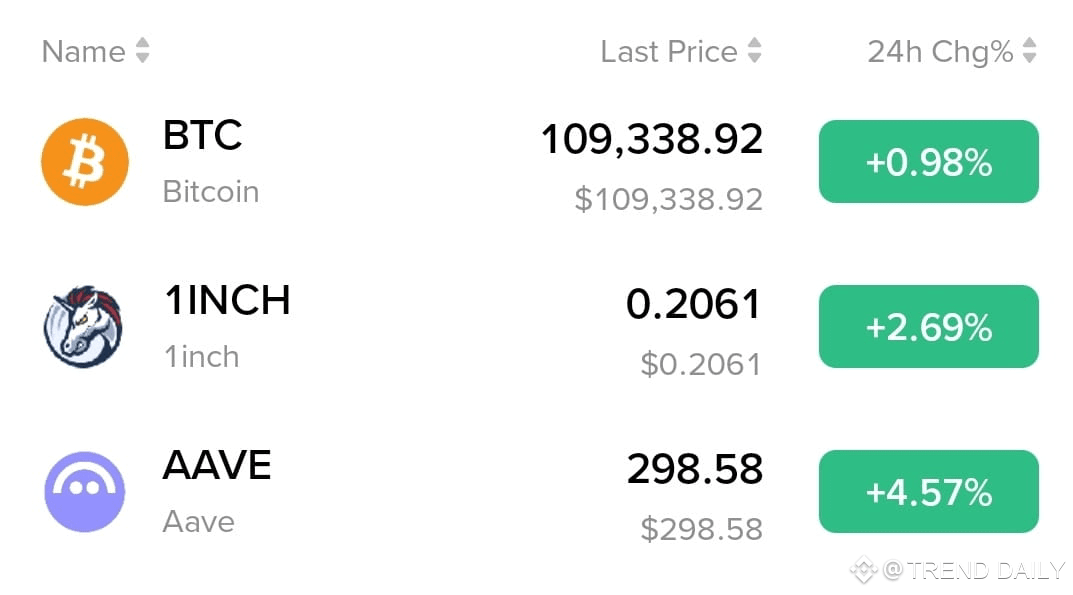This screenshot has width=1073, height=595.
Task: Click the @TREND DAILY watermark text
Action: pyautogui.click(x=974, y=570)
